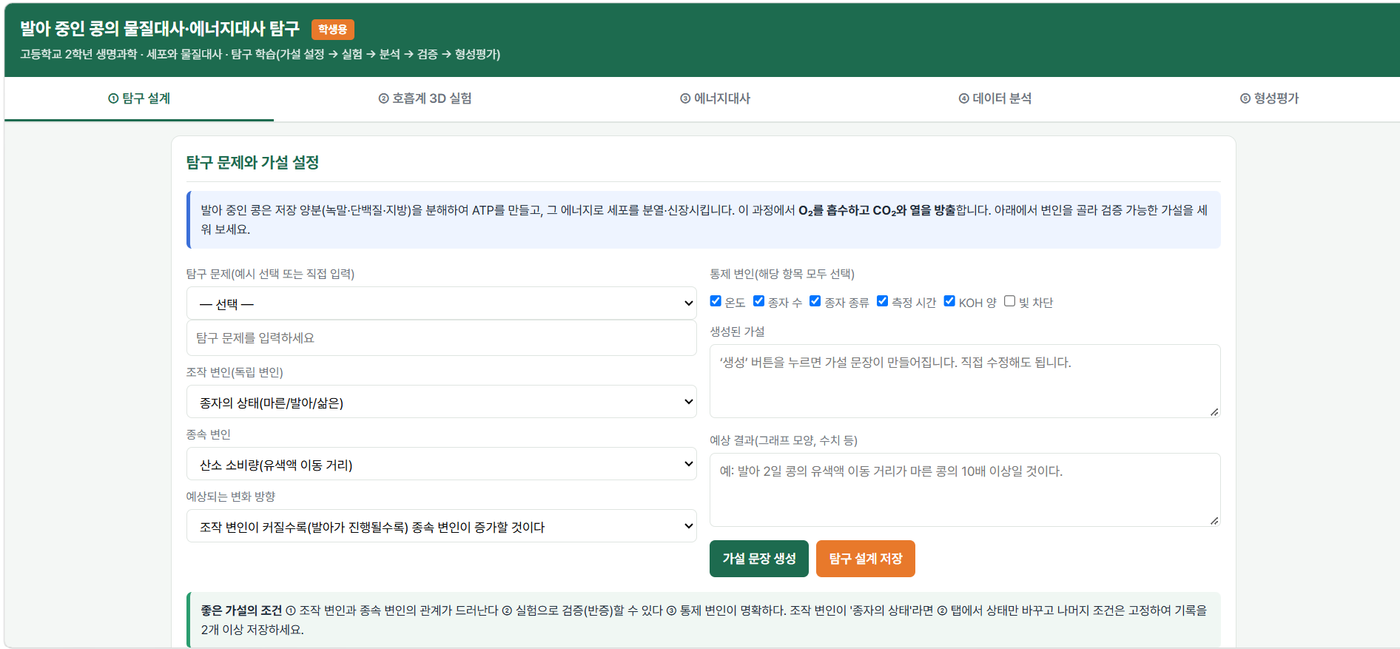Screen dimensions: 1400x649
Task: Toggle the 종자 종류 checkbox
Action: (x=815, y=301)
